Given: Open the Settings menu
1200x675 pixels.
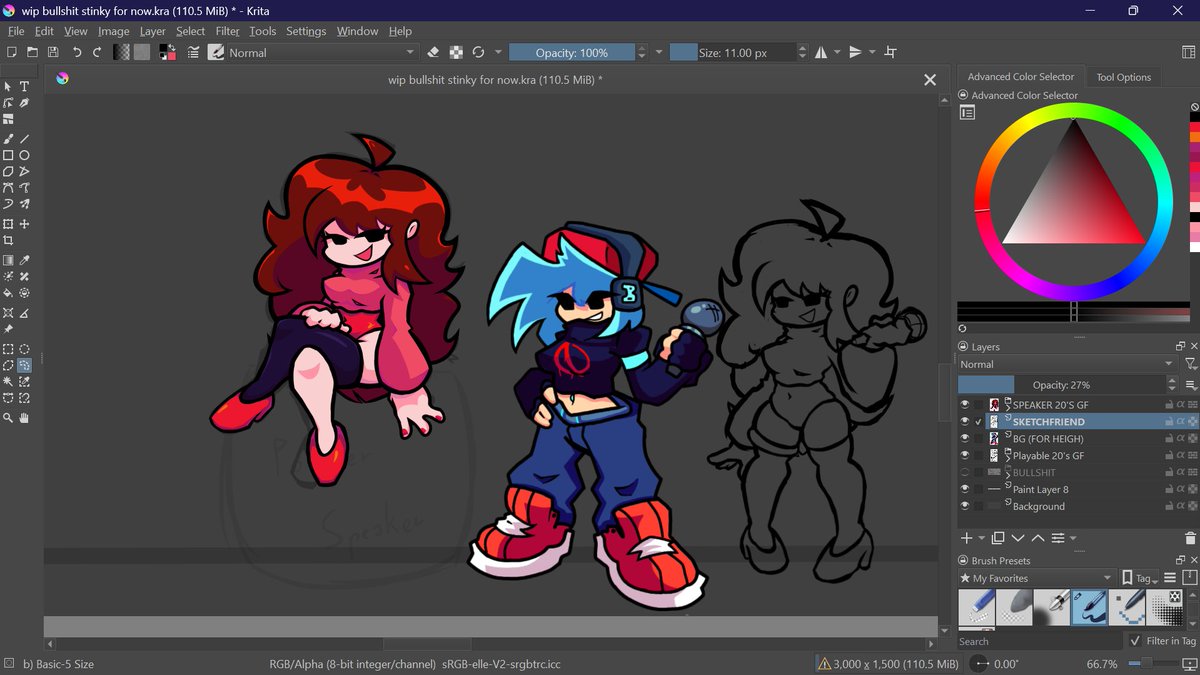Looking at the screenshot, I should pos(306,31).
